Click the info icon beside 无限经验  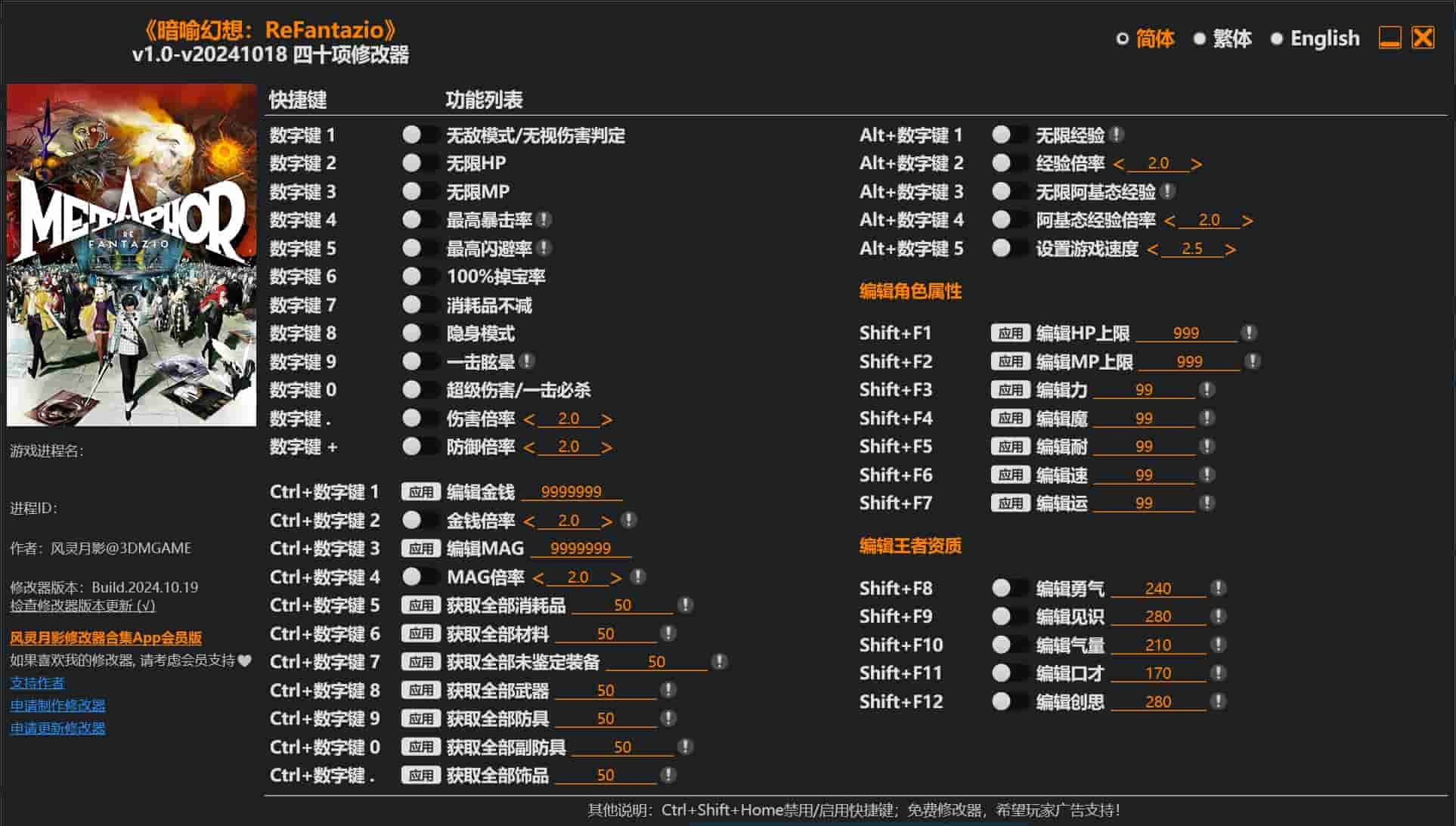(x=1117, y=135)
